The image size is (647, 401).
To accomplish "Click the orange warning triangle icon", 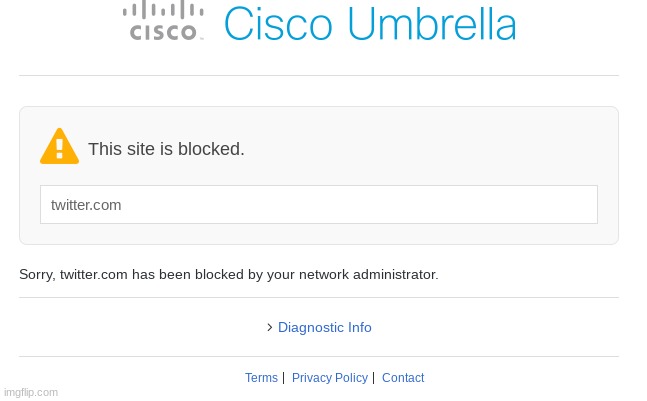I will [x=59, y=146].
